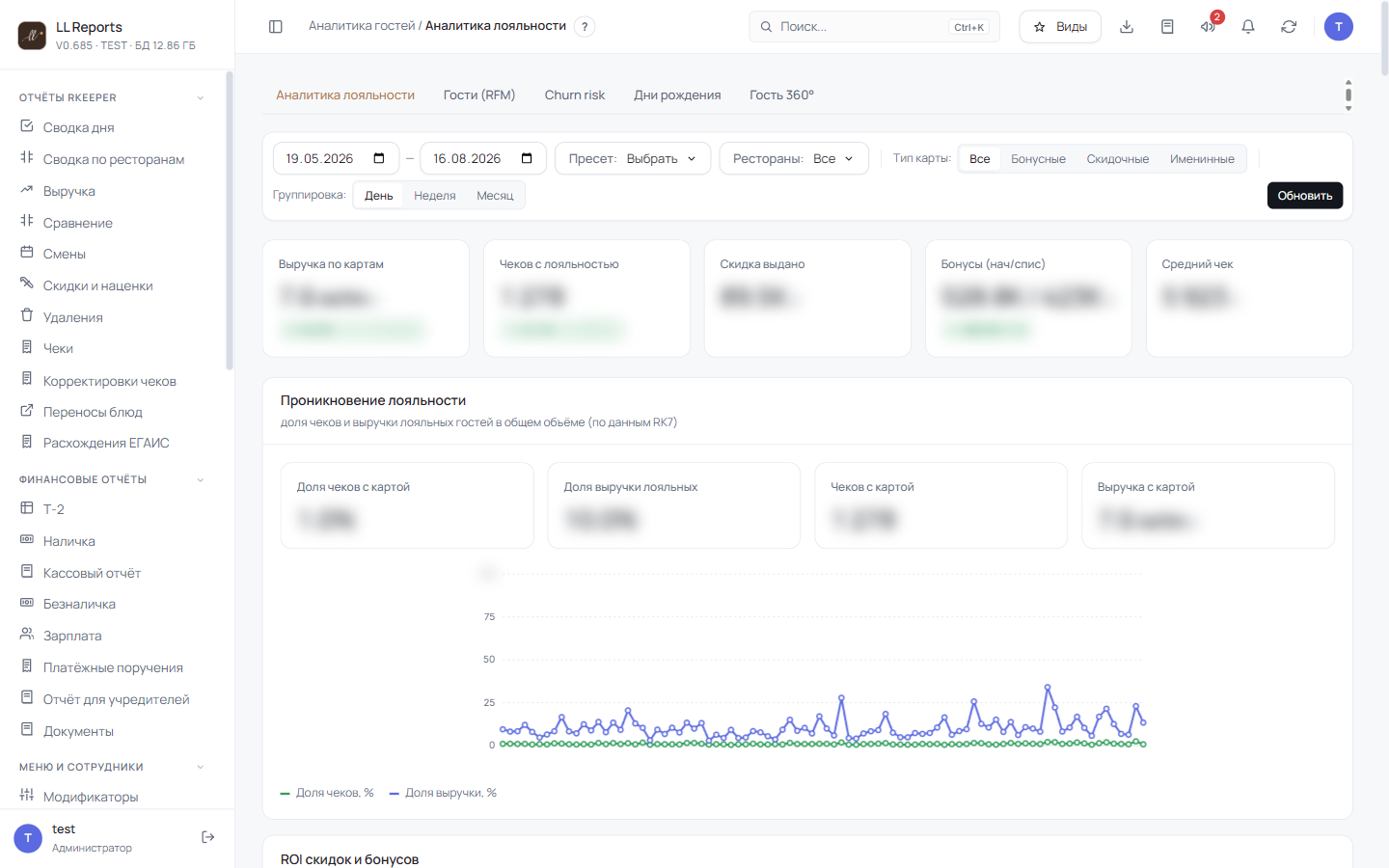1389x868 pixels.
Task: Click the logout icon next to test
Action: click(208, 837)
